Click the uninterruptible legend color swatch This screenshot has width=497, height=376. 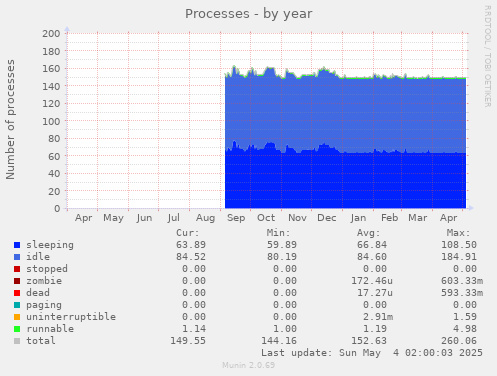pyautogui.click(x=17, y=317)
